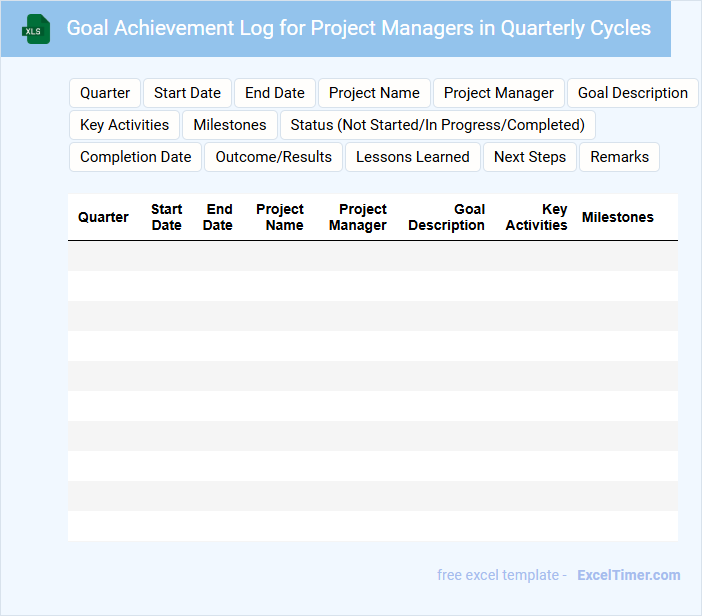Choose the Outcome/Results tag
Image resolution: width=702 pixels, height=616 pixels.
[273, 157]
